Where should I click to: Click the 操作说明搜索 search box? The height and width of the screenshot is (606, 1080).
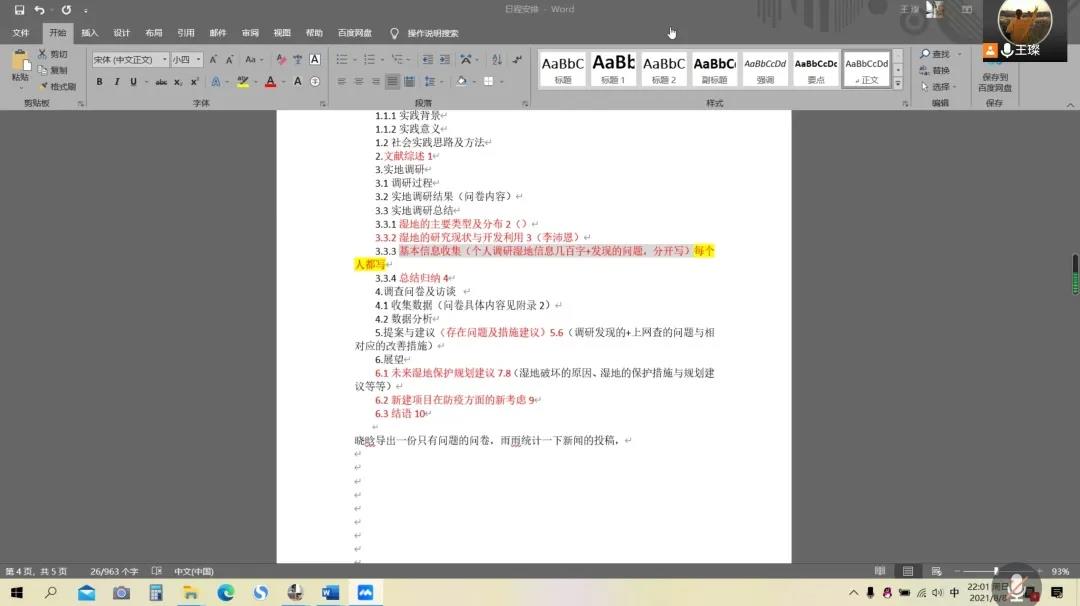pos(432,33)
